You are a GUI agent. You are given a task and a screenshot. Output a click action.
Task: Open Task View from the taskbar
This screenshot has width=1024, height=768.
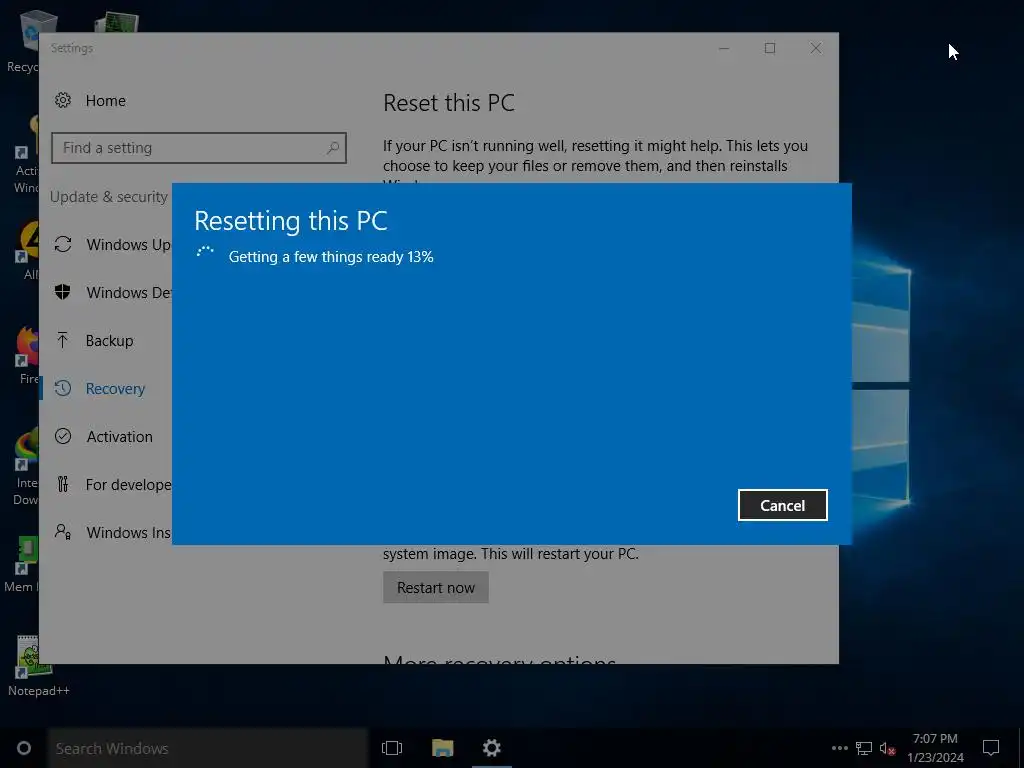392,748
